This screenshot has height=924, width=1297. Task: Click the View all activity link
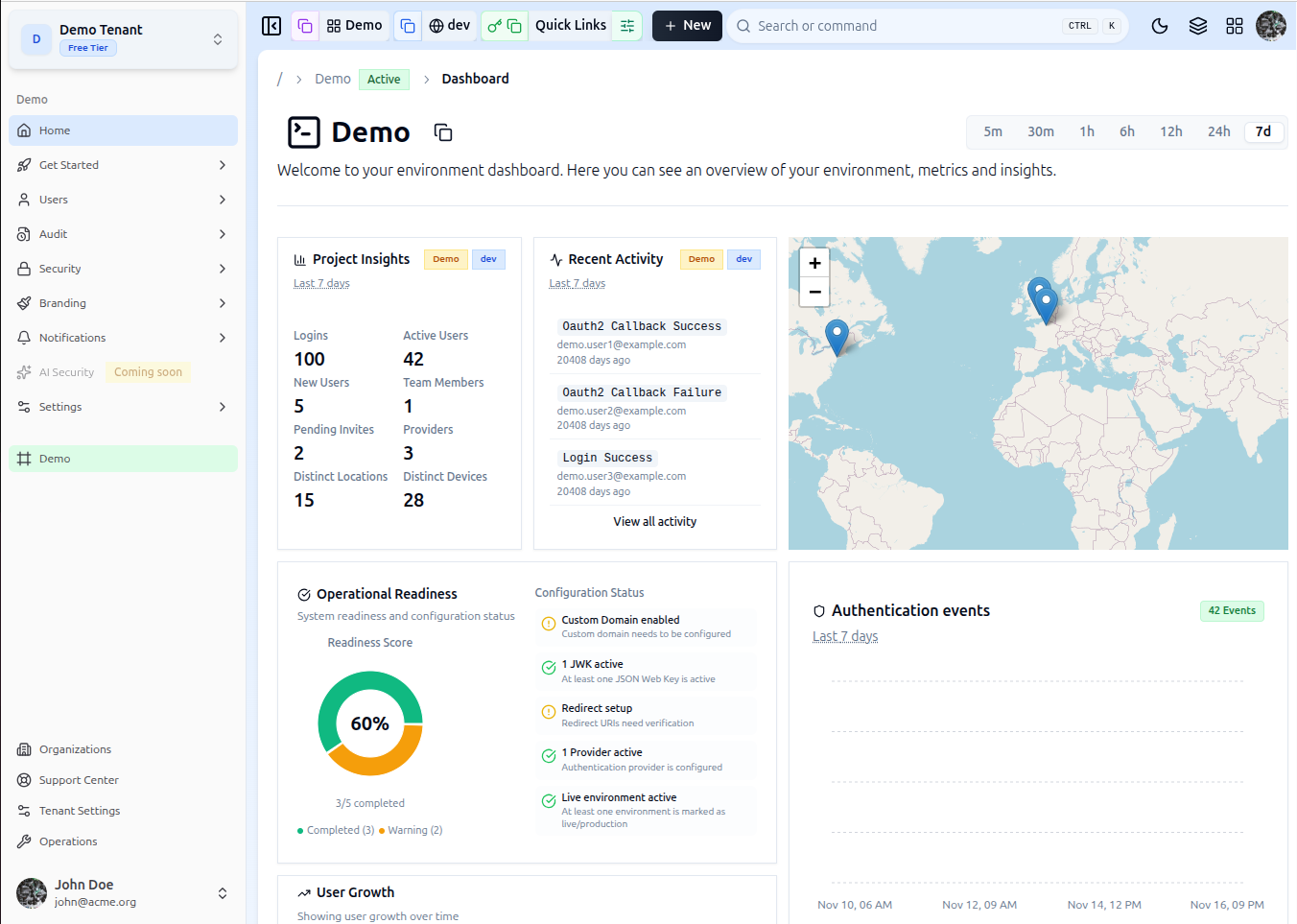(x=654, y=521)
